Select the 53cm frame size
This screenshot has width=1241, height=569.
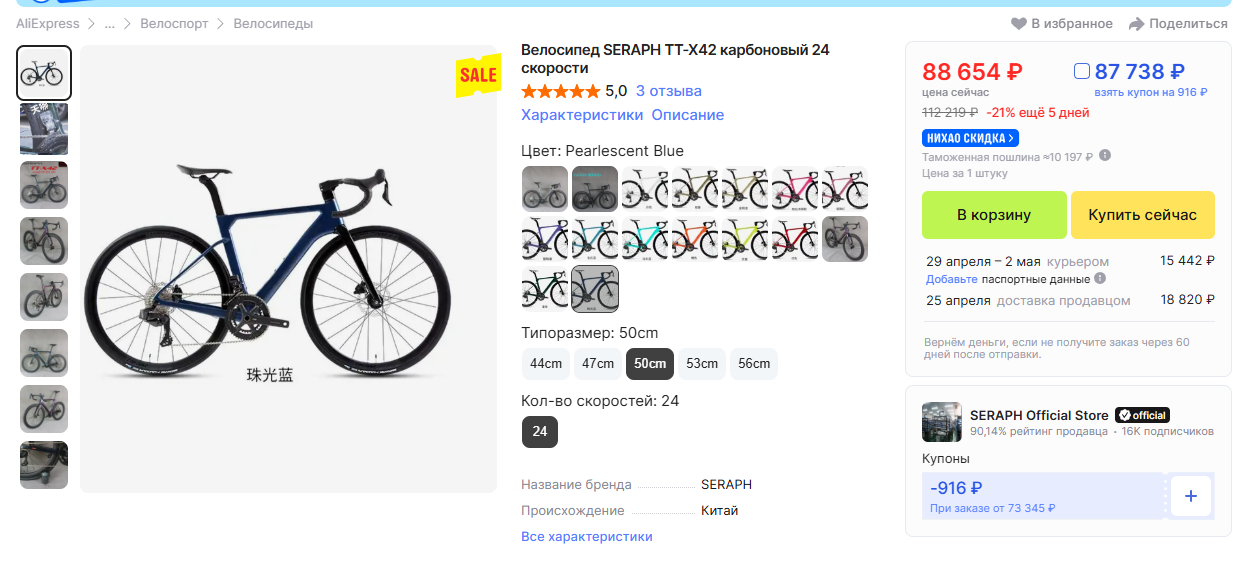702,364
